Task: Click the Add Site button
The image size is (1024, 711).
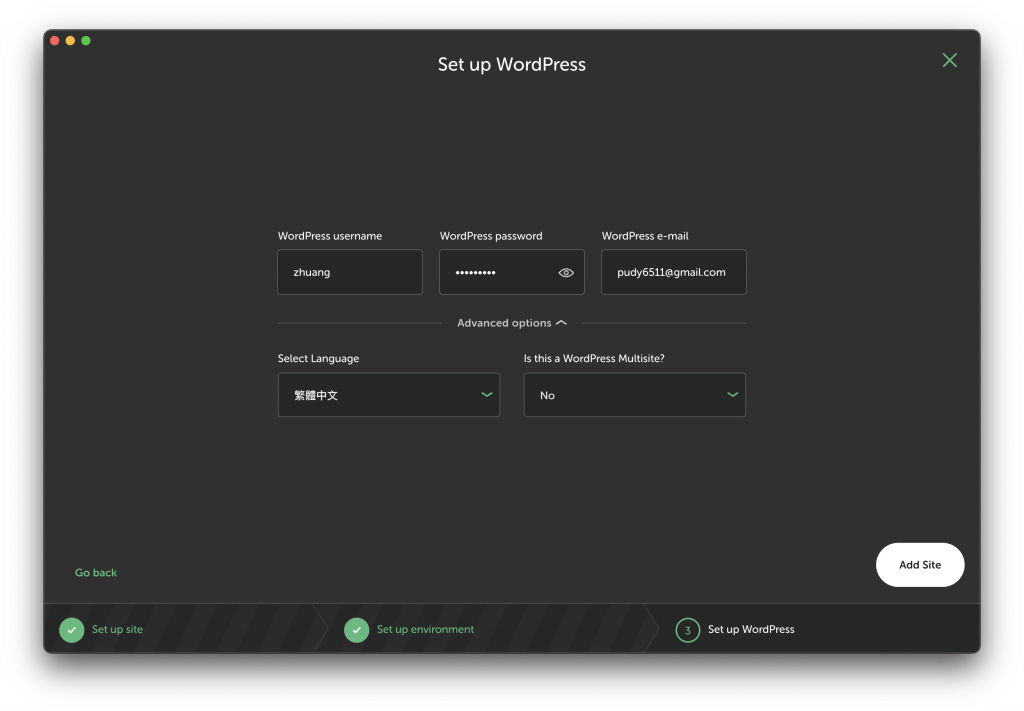Action: pos(920,565)
